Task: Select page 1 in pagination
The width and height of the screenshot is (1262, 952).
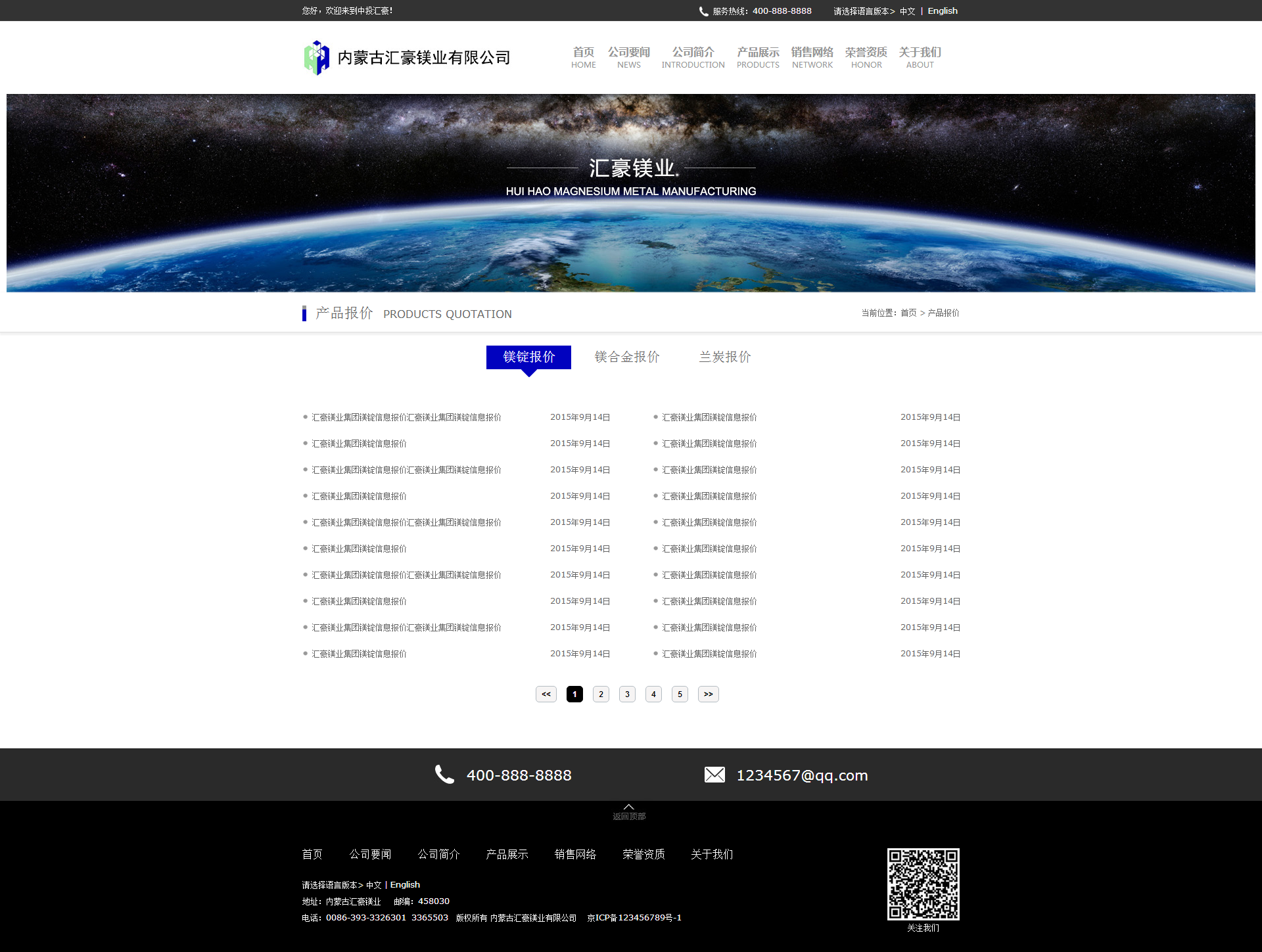Action: pos(574,694)
